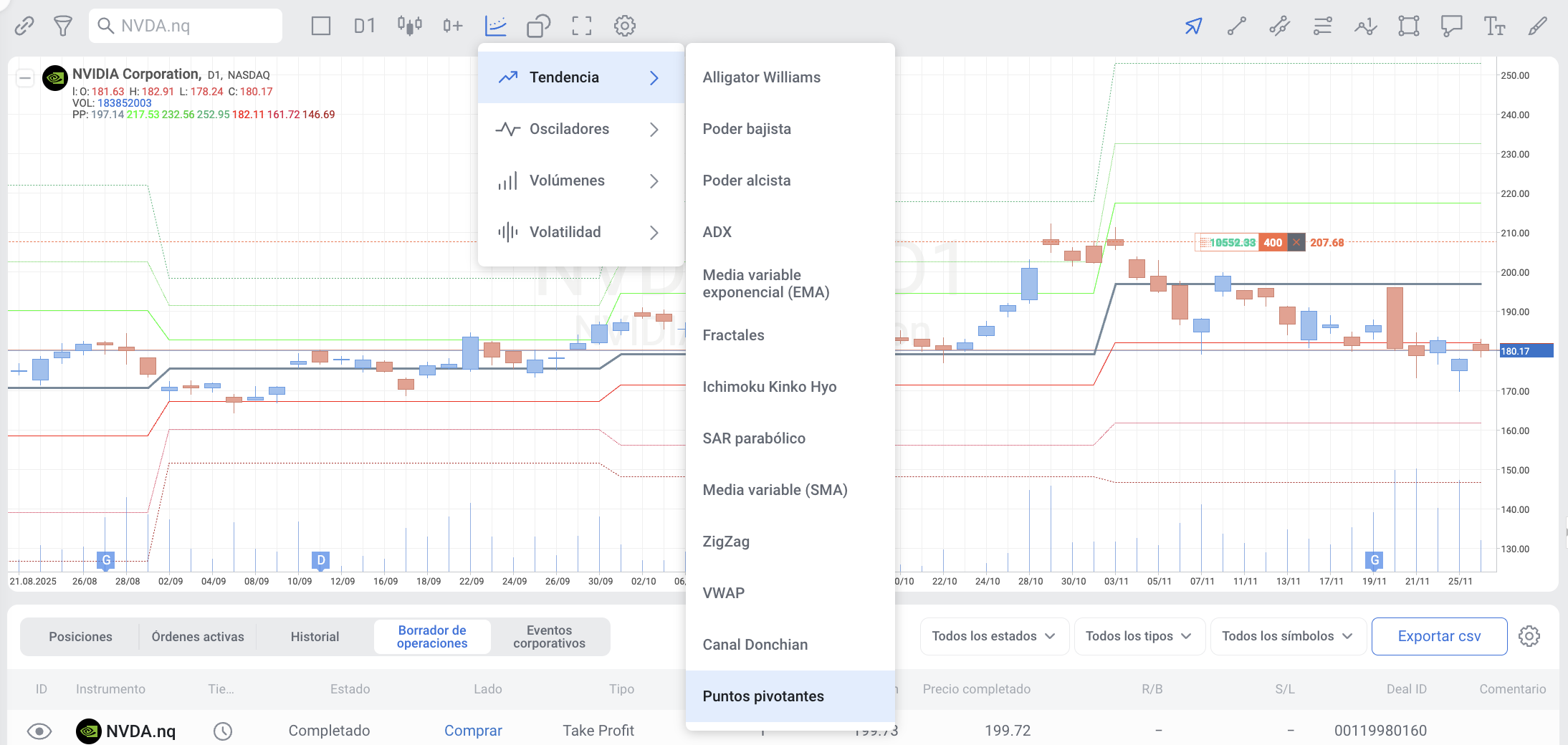Open chart settings gear in top toolbar

(625, 27)
